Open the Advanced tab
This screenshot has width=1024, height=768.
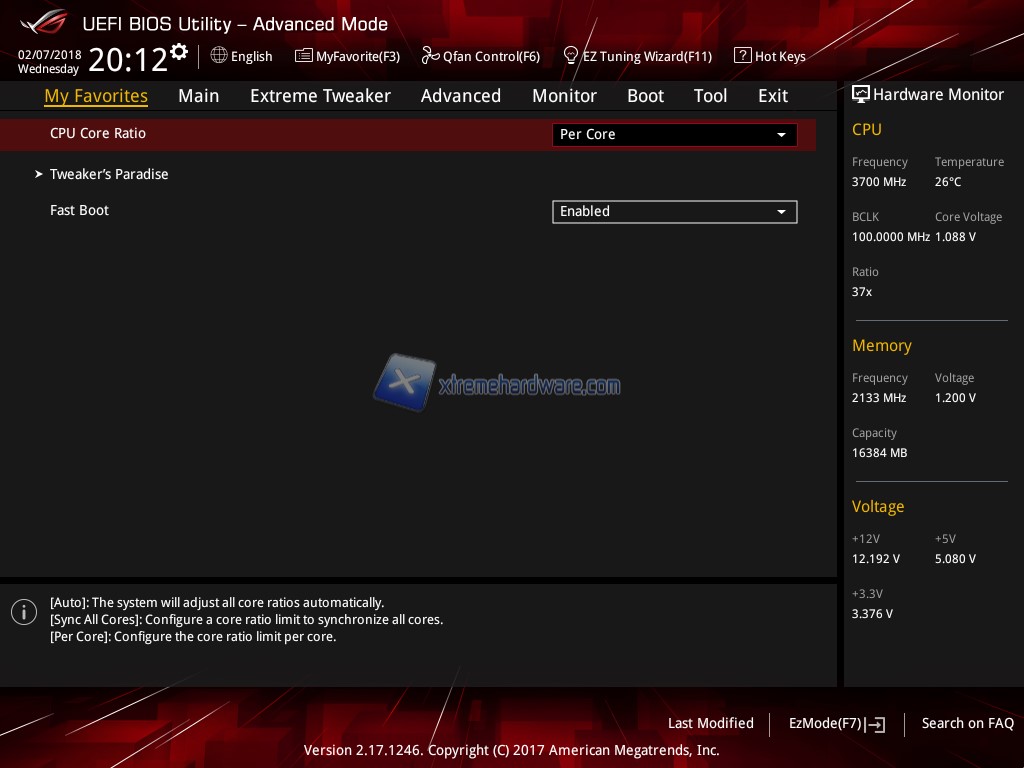pyautogui.click(x=461, y=96)
